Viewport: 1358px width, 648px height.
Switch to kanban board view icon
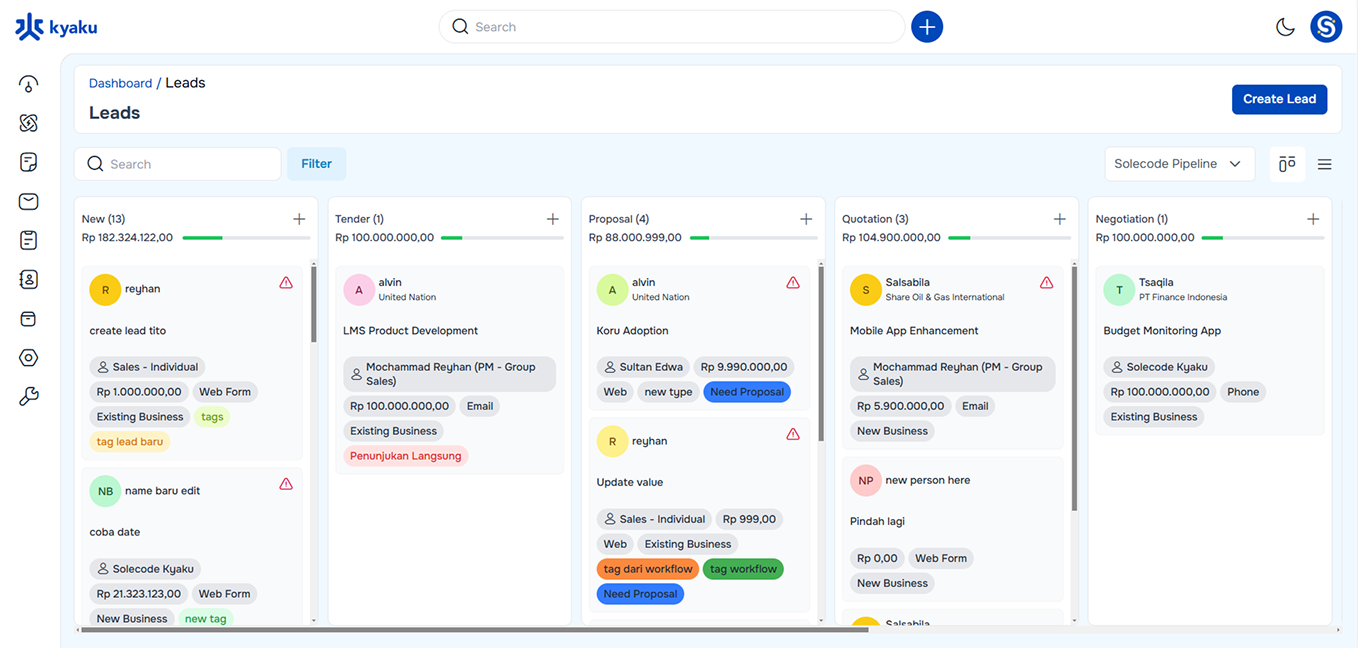1287,164
